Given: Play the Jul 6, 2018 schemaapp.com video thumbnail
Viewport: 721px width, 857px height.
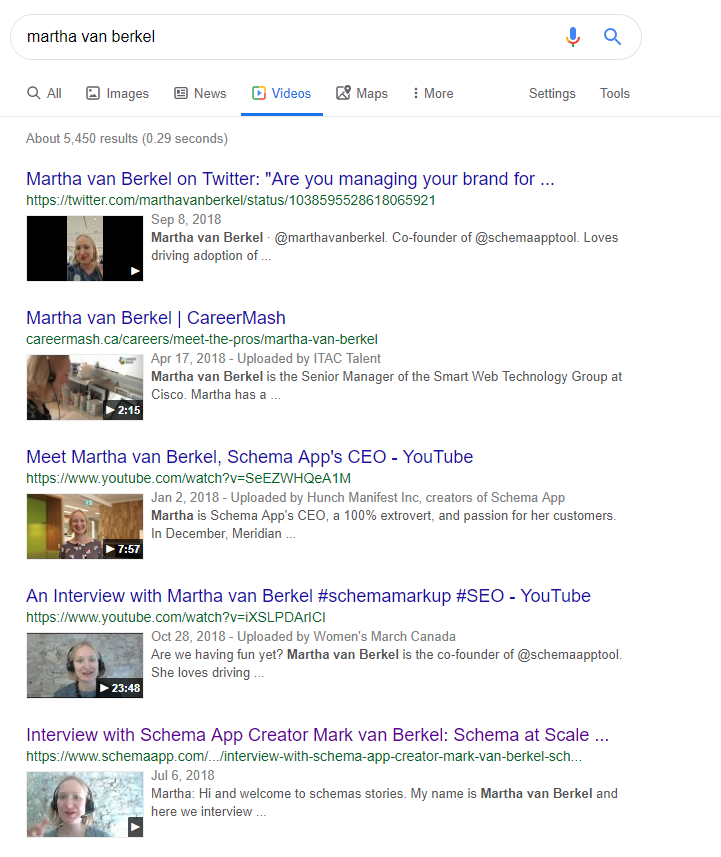Looking at the screenshot, I should [x=85, y=804].
